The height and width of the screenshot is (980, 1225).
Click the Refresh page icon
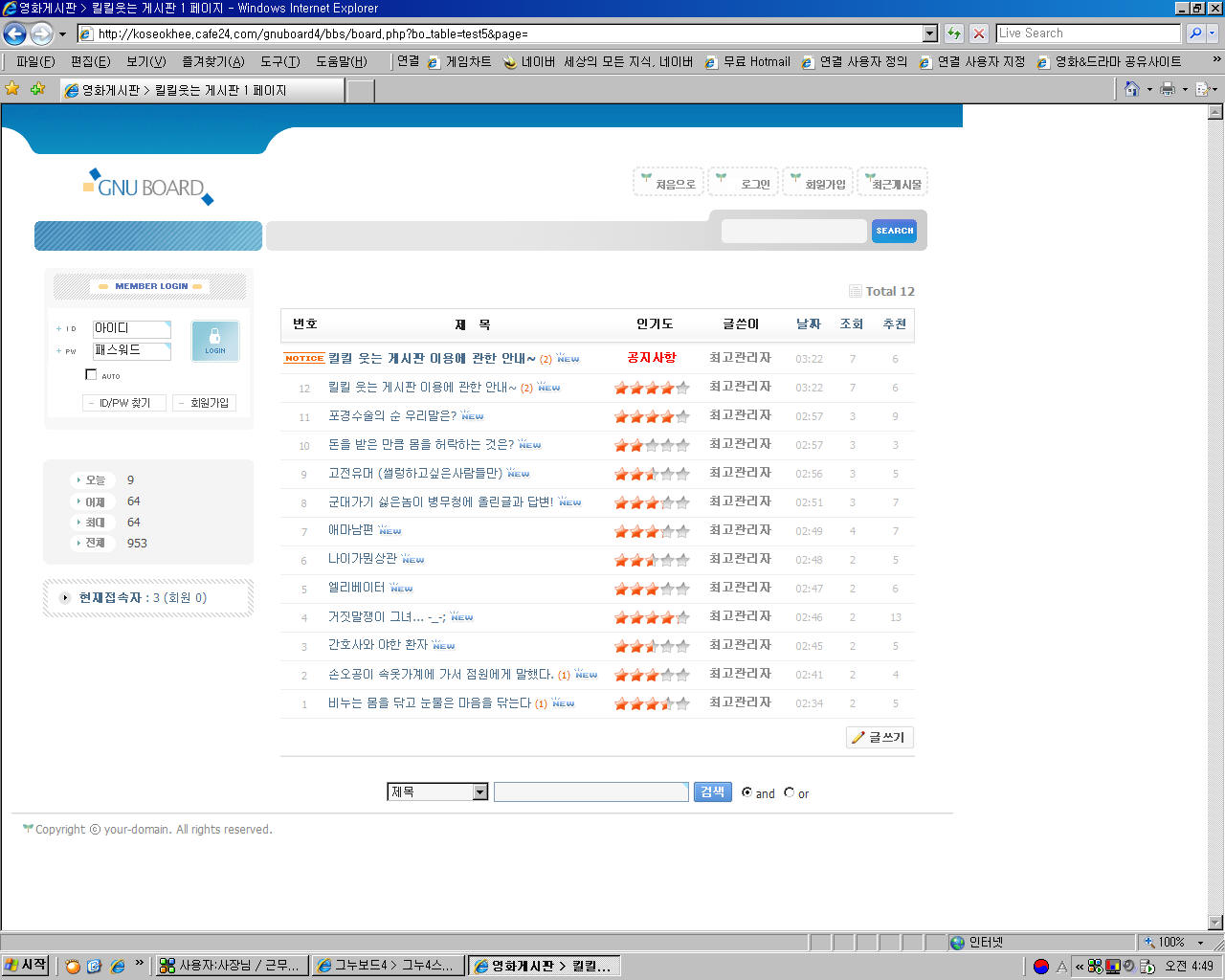(954, 33)
